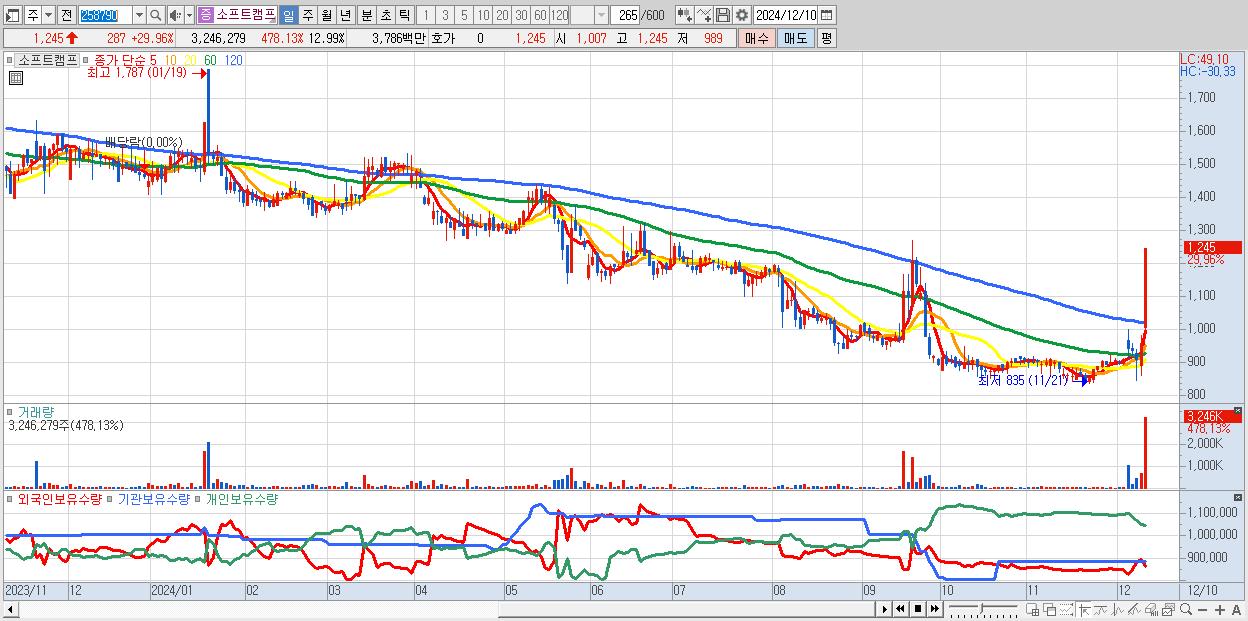The height and width of the screenshot is (621, 1248).
Task: Select the crosshair pointer tool in the bottom toolbar
Action: 1084,609
